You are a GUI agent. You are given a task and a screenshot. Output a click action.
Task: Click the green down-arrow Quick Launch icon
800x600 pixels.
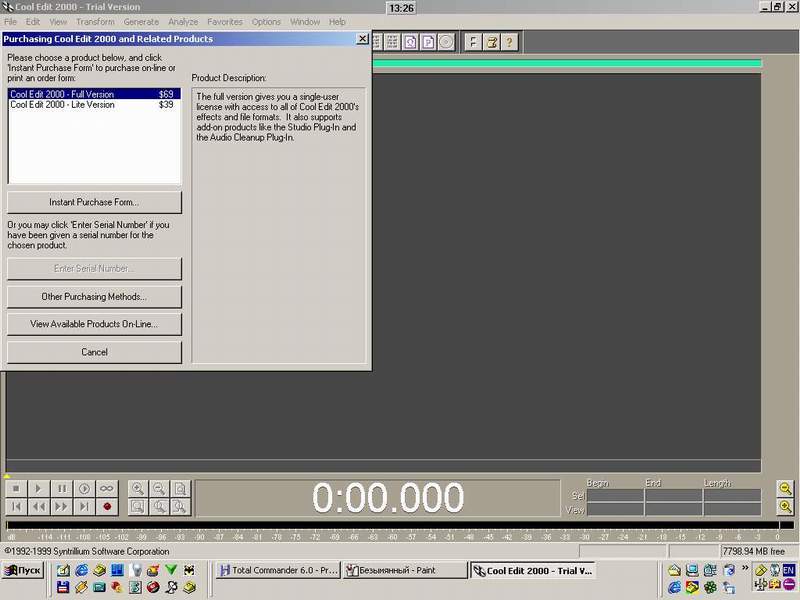point(171,570)
